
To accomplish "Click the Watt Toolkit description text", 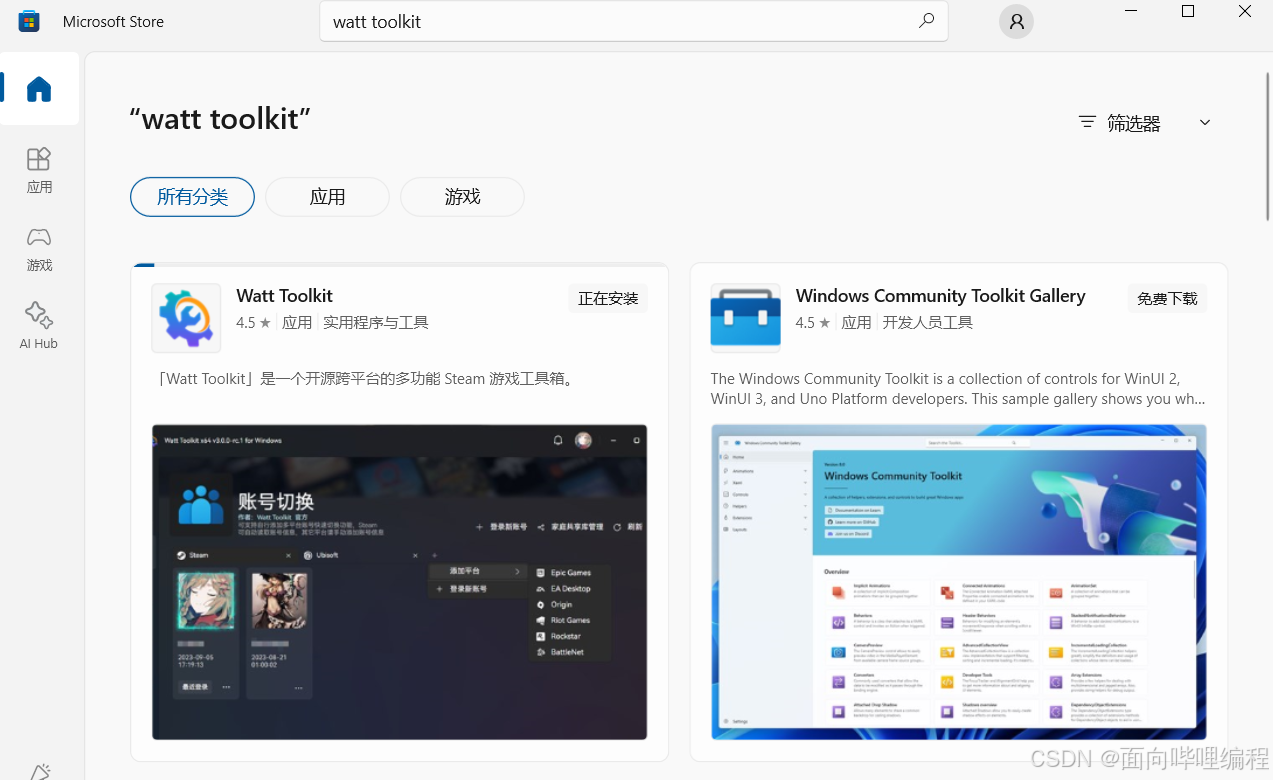I will [367, 379].
